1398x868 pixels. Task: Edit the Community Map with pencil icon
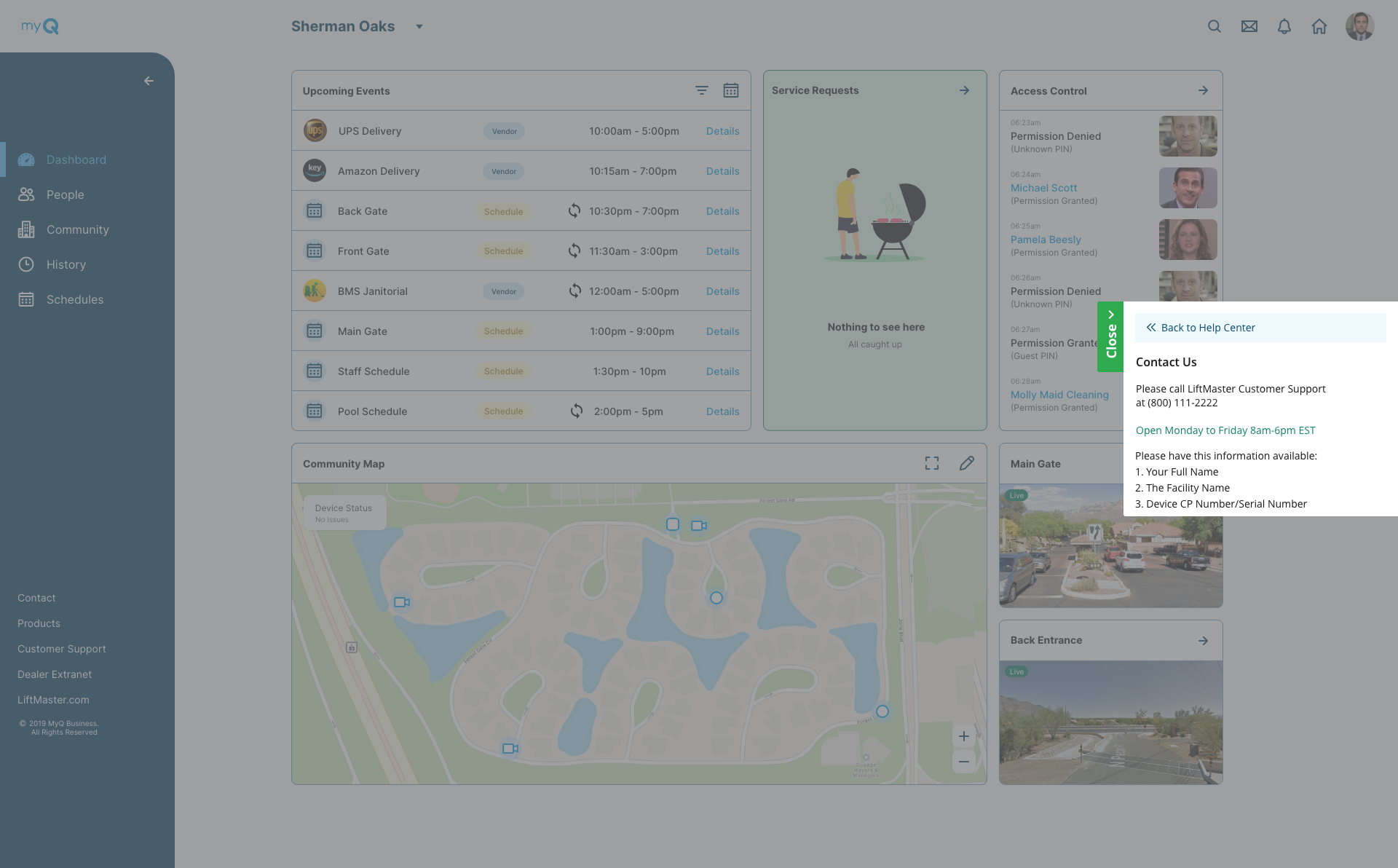[967, 463]
